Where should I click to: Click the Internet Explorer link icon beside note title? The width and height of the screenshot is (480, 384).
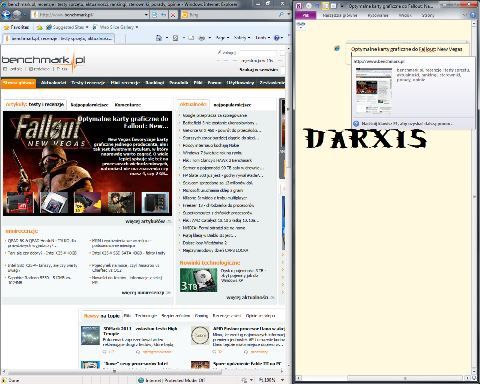click(x=337, y=49)
